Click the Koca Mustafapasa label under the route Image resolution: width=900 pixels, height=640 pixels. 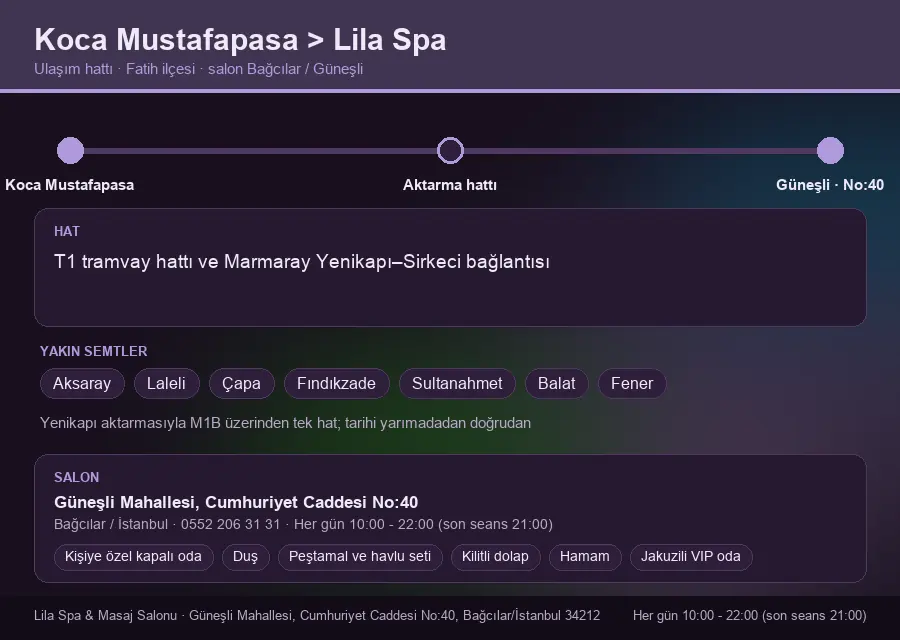pos(69,185)
